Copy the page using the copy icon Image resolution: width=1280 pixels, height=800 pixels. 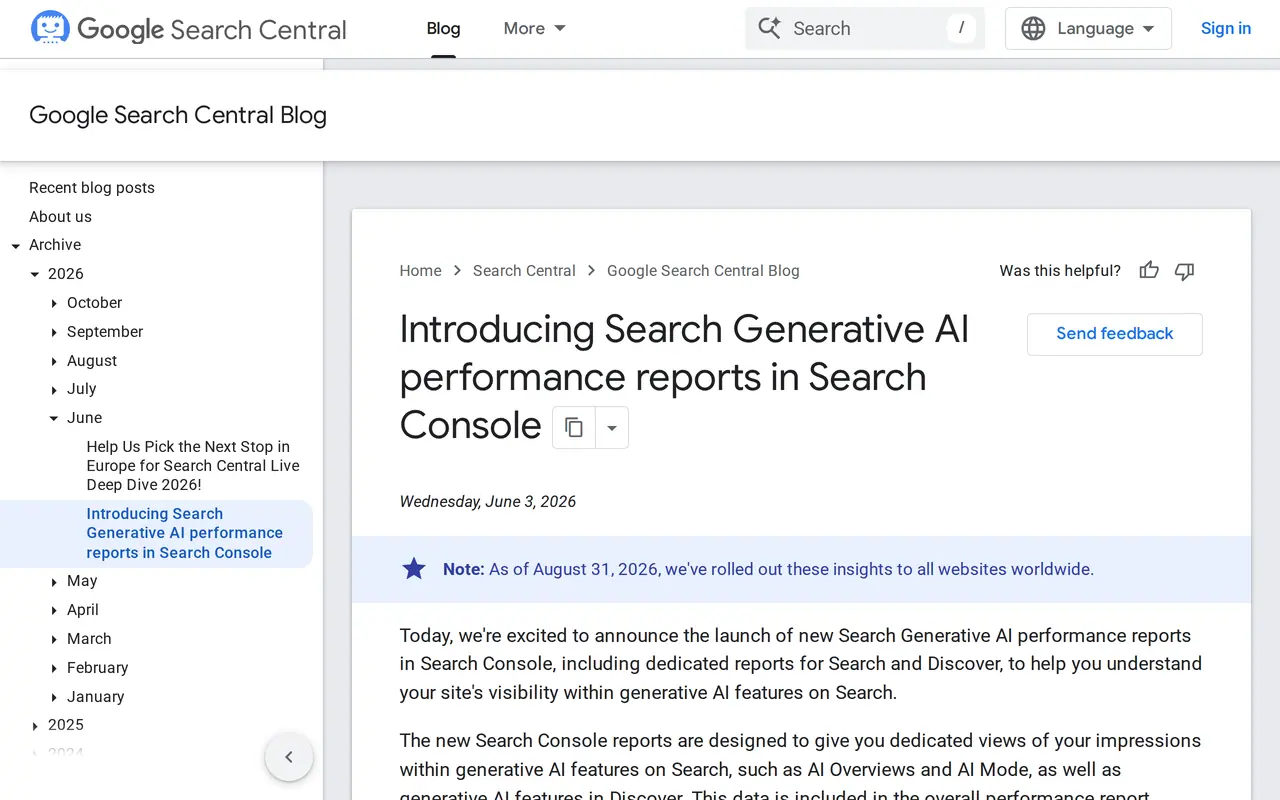point(574,428)
